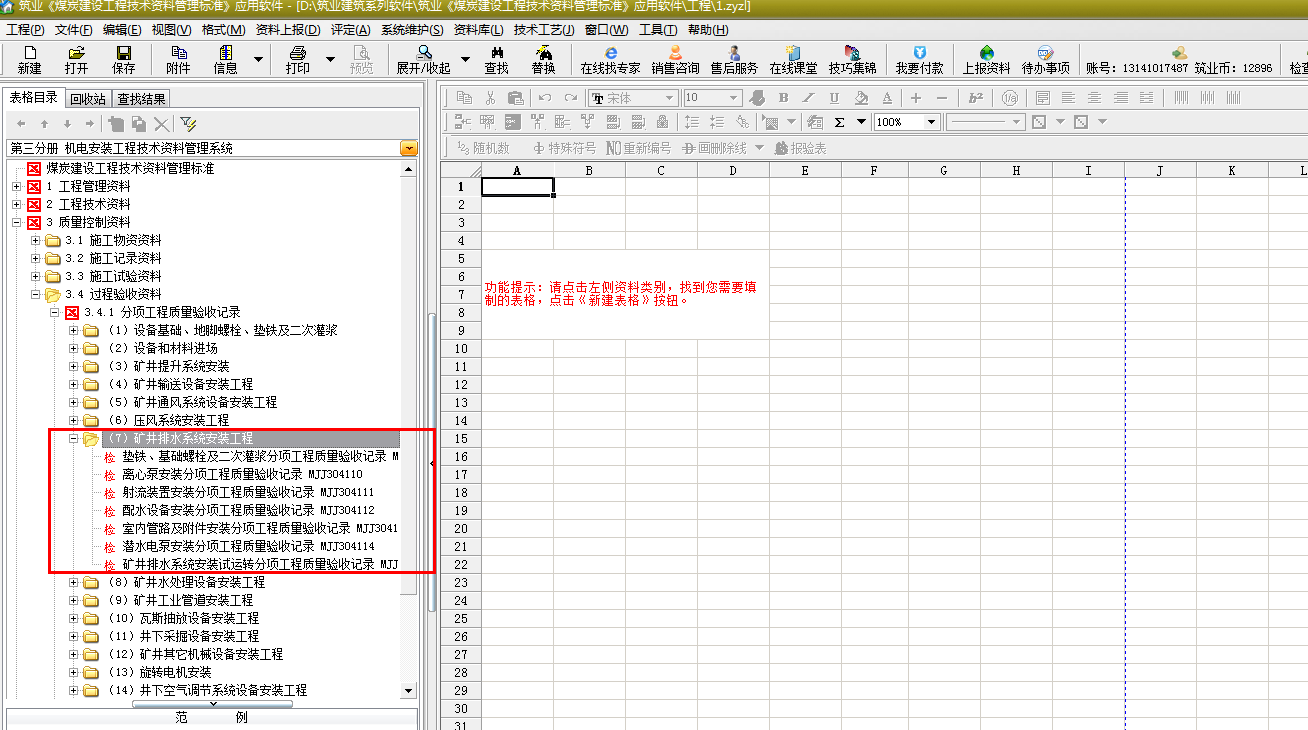
Task: Click the 新建 (New) toolbar icon
Action: click(x=30, y=59)
